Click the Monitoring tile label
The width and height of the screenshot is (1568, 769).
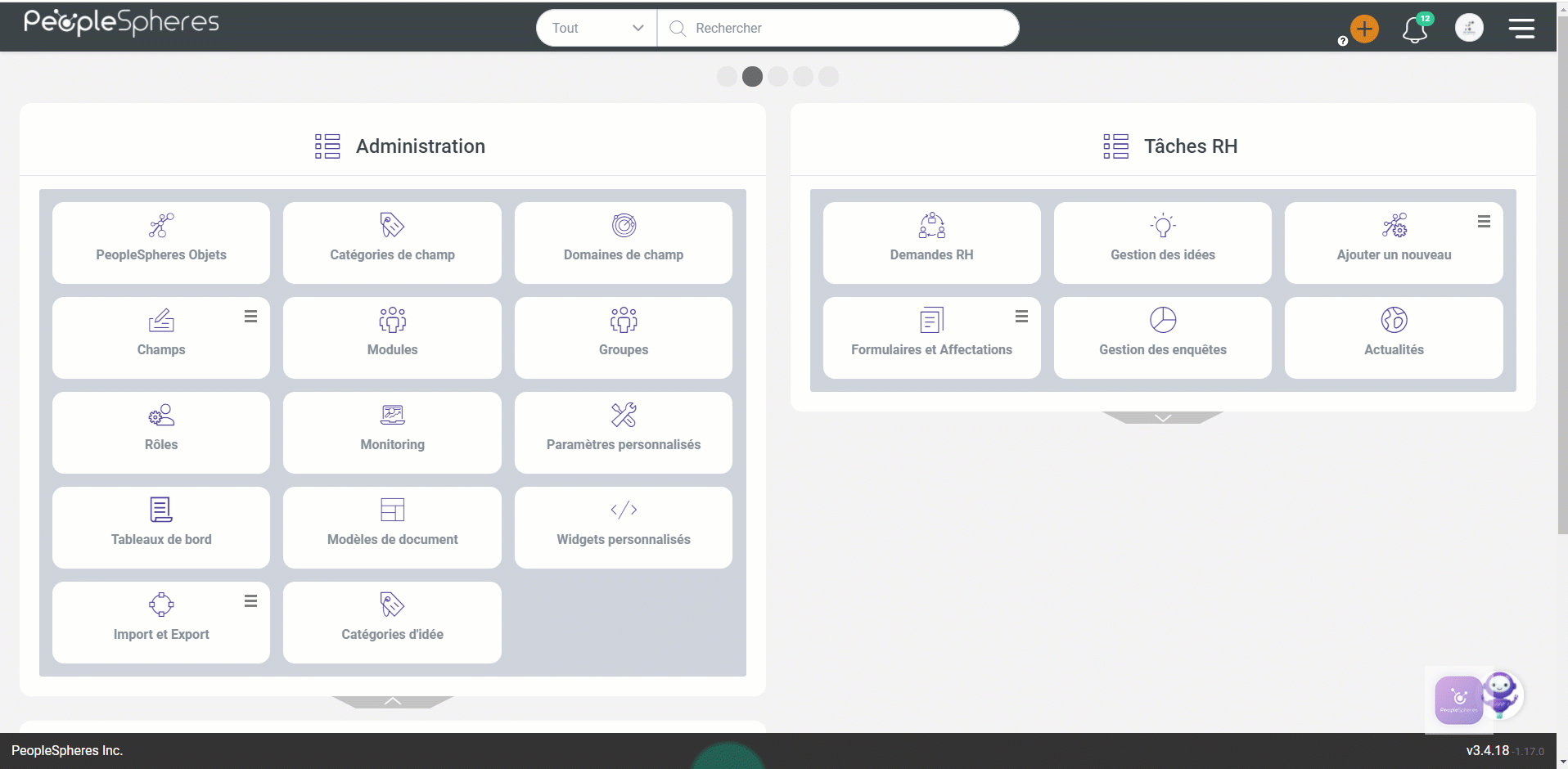pos(392,444)
